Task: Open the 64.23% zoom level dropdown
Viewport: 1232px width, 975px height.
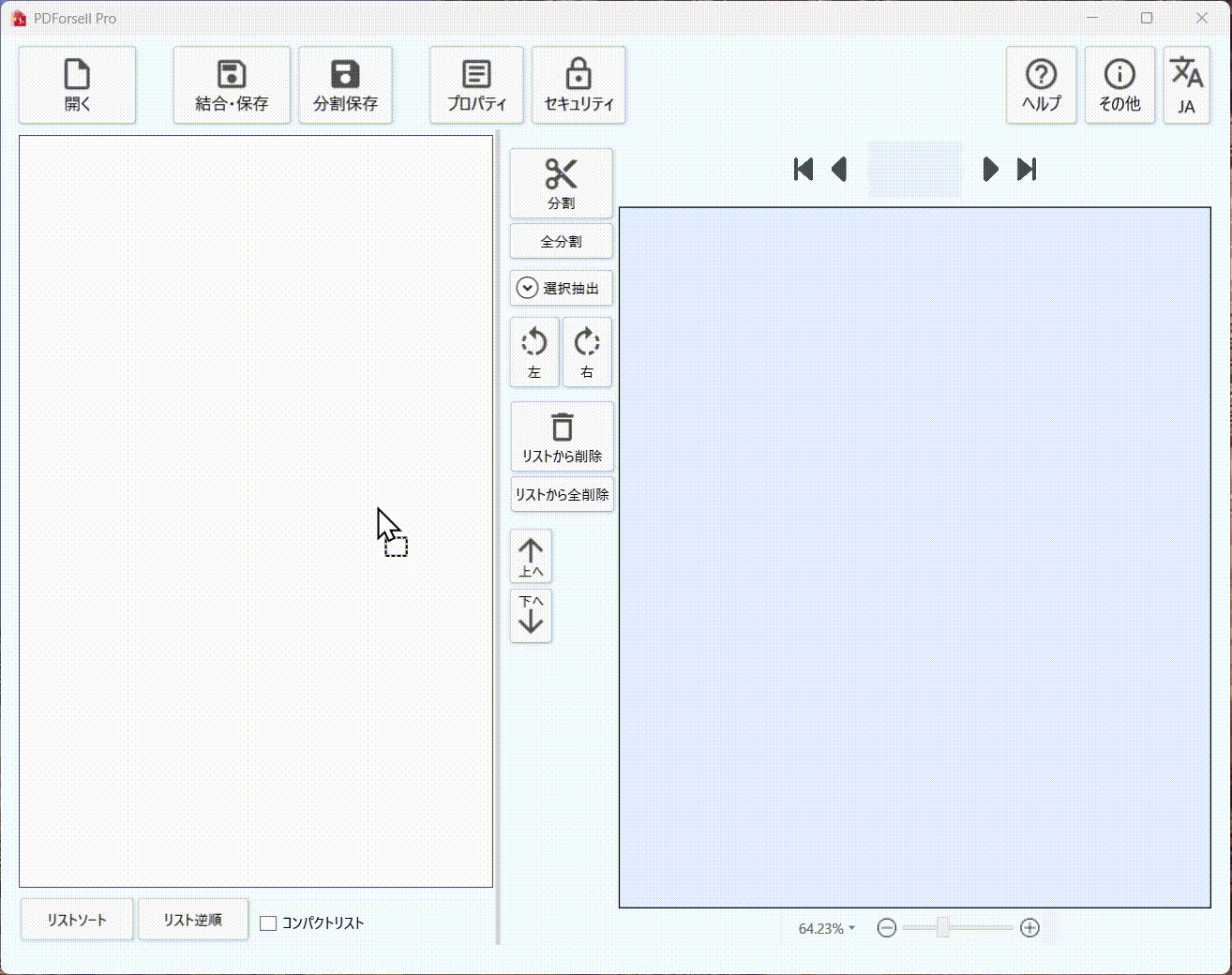Action: [826, 928]
